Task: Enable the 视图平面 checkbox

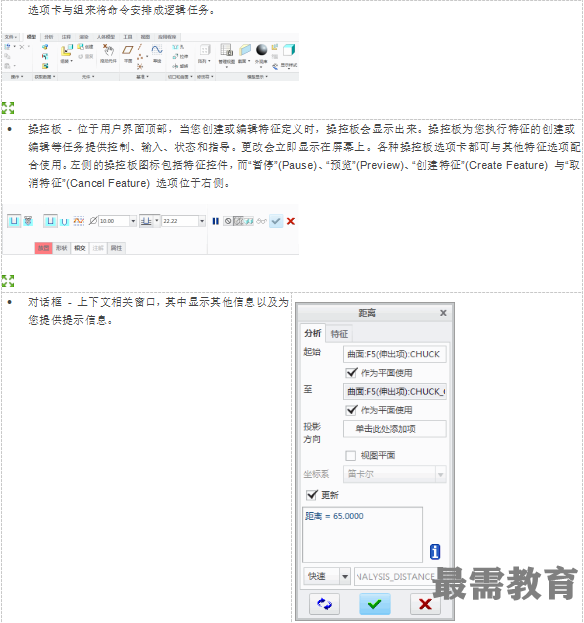Action: point(350,455)
